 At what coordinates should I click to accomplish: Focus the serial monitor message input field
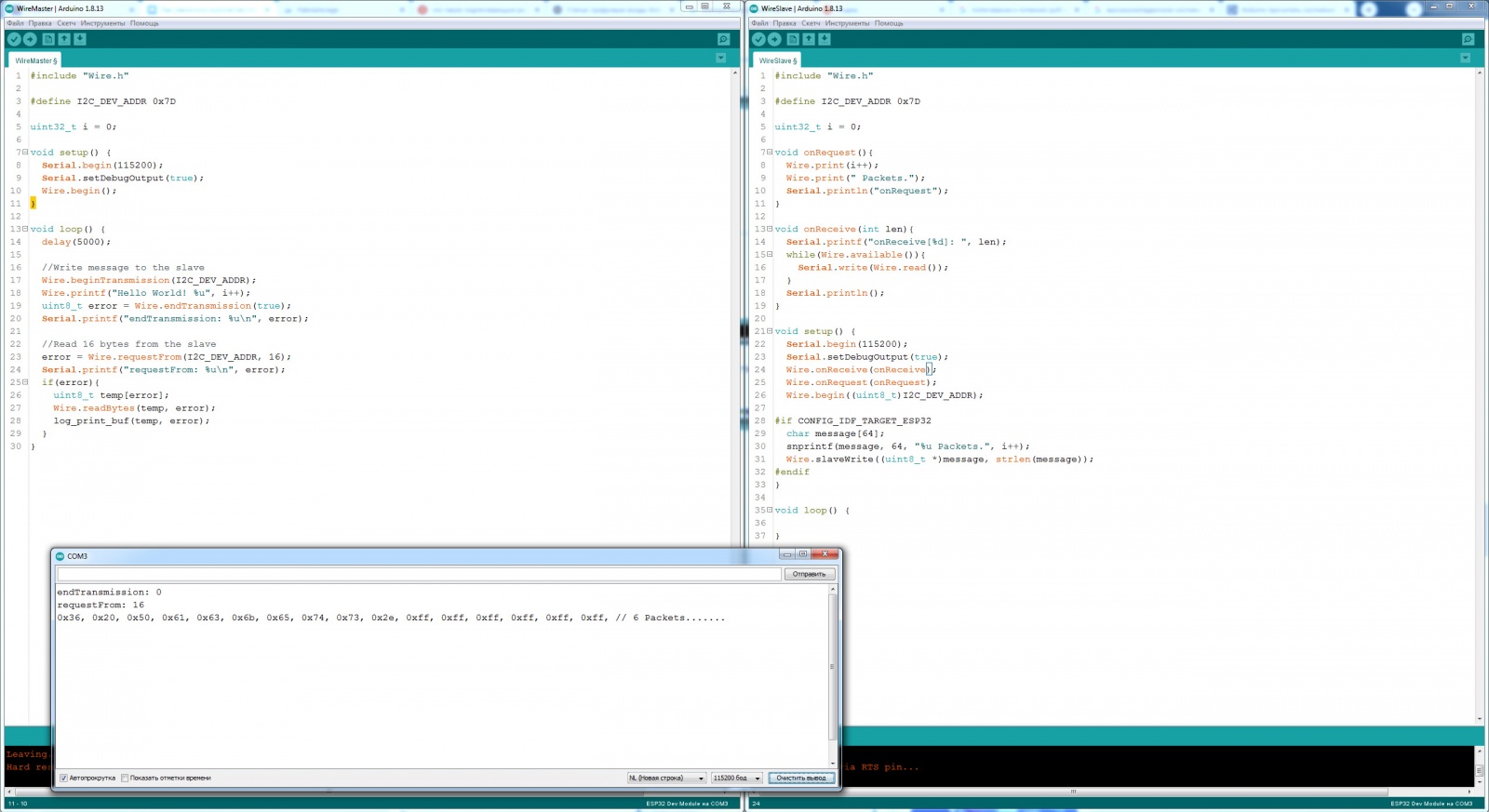tap(419, 574)
